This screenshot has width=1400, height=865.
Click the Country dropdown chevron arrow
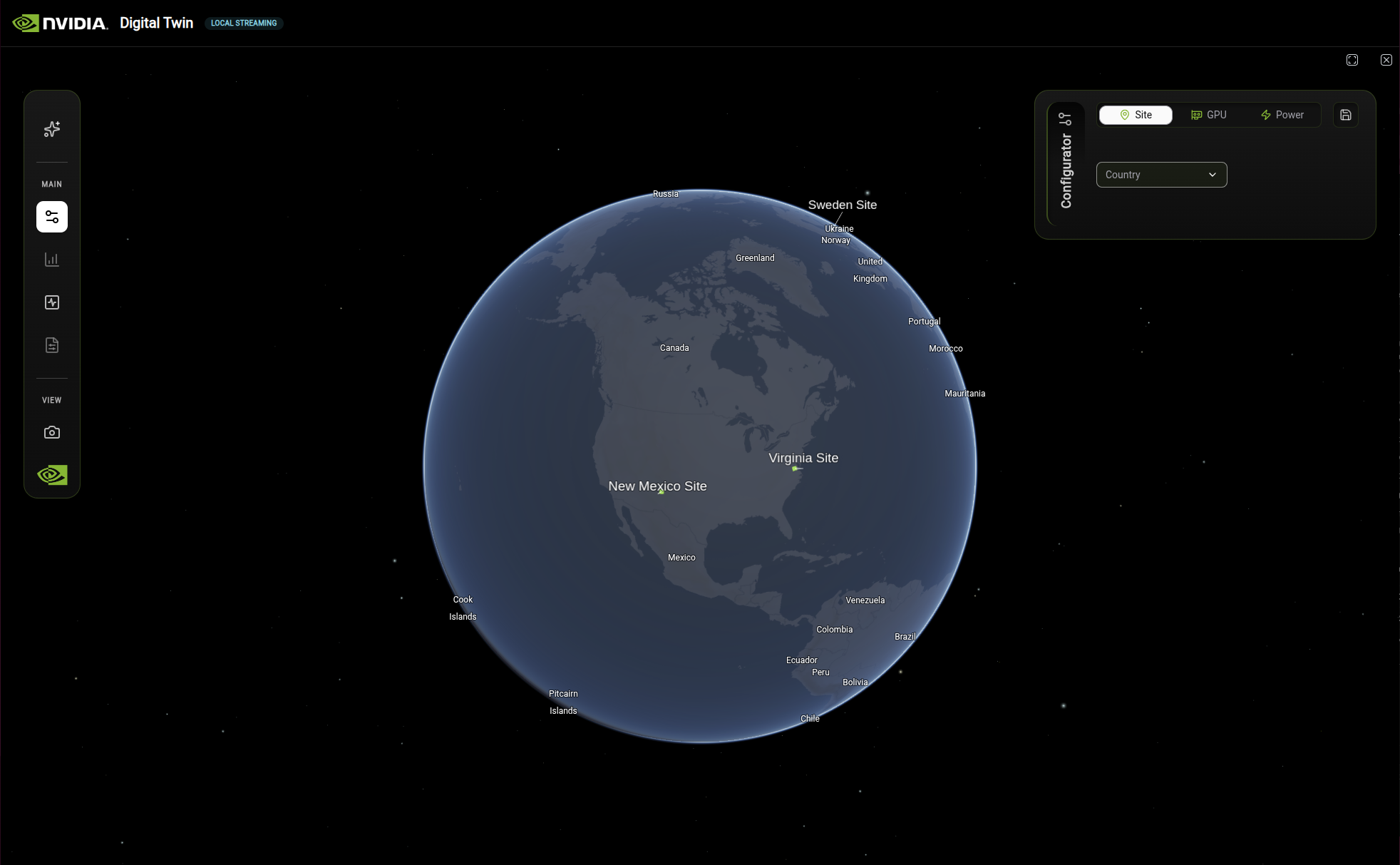(1212, 175)
